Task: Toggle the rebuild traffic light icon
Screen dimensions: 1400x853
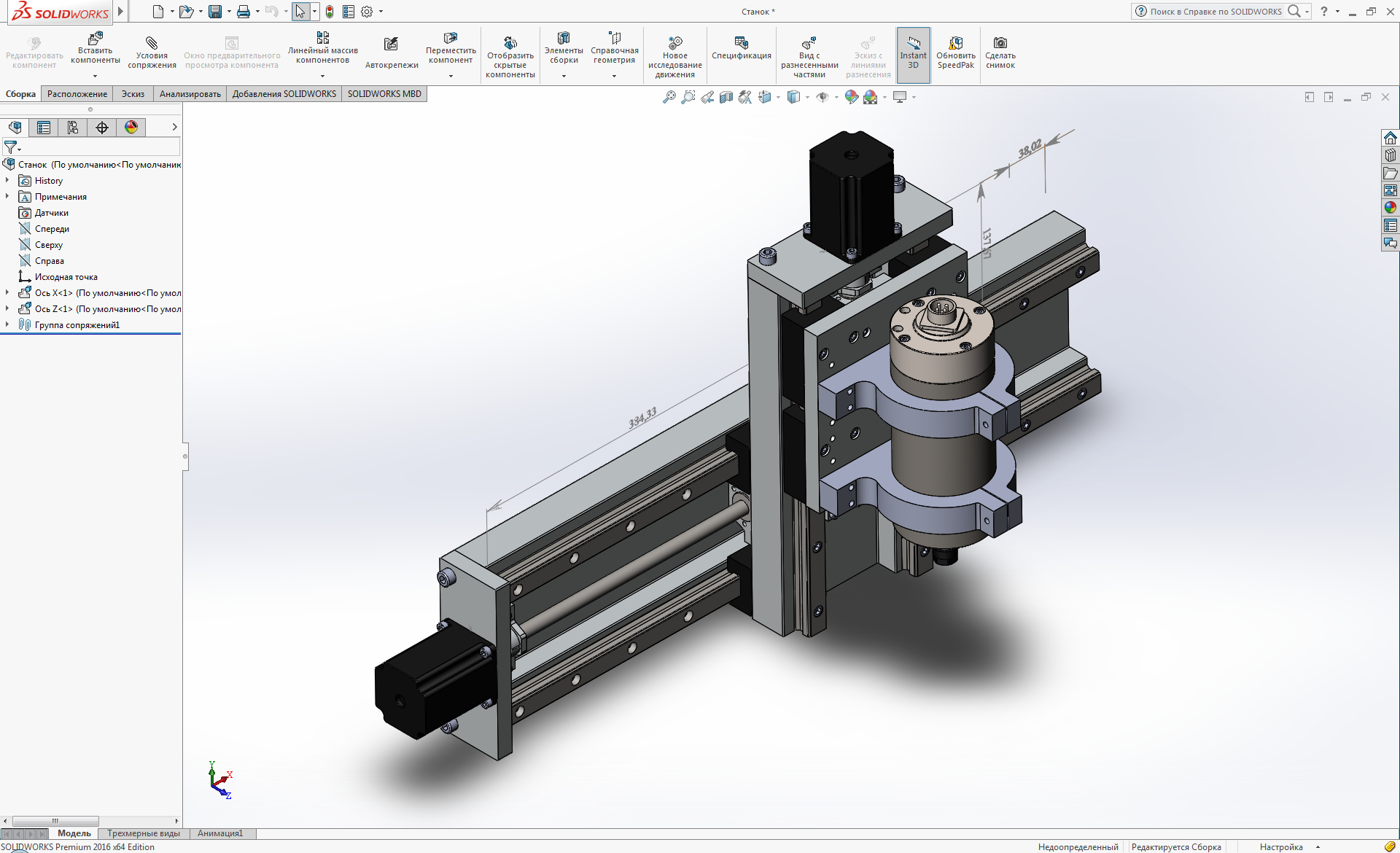Action: point(330,12)
